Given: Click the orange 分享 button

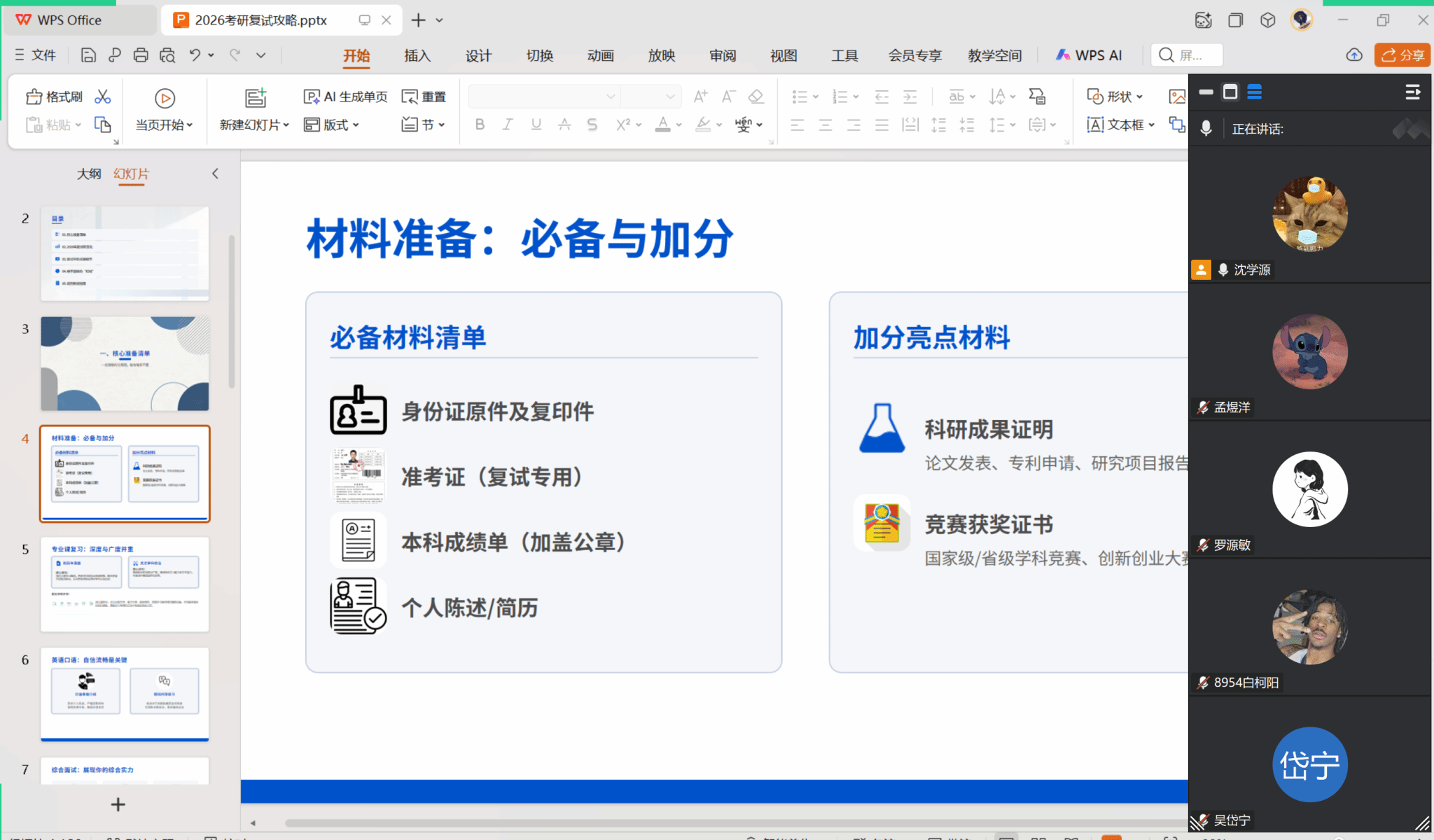Looking at the screenshot, I should pos(1402,55).
